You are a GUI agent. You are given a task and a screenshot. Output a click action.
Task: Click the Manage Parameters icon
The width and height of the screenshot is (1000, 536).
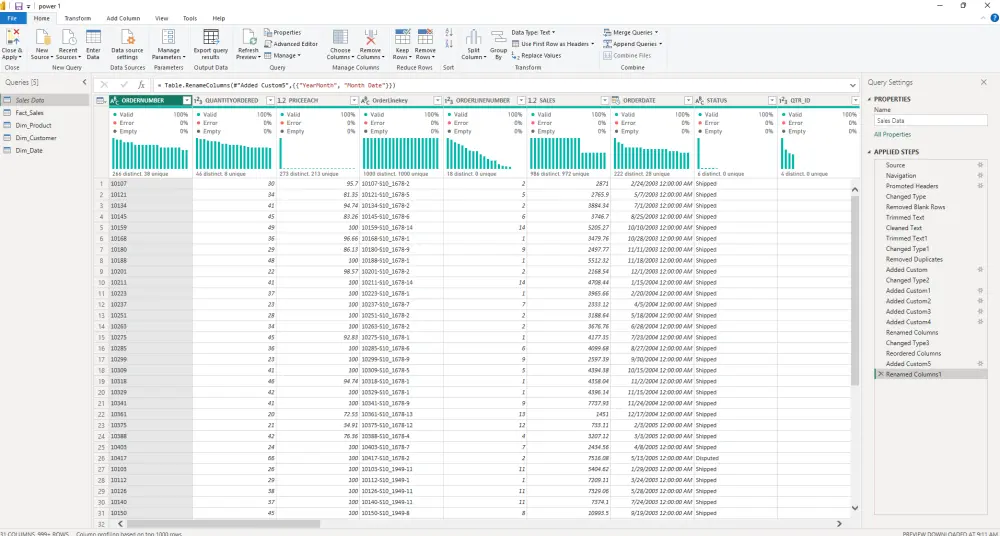168,37
